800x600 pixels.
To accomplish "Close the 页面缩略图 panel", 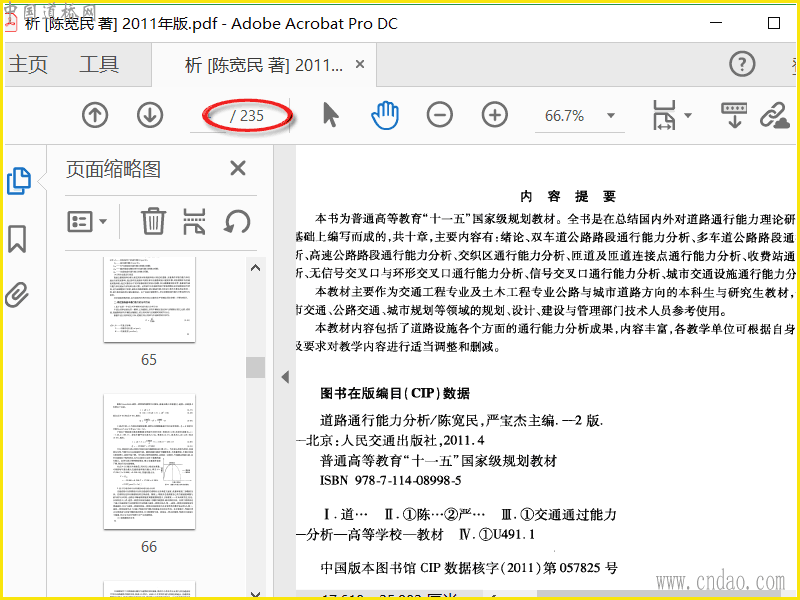I will pos(238,168).
